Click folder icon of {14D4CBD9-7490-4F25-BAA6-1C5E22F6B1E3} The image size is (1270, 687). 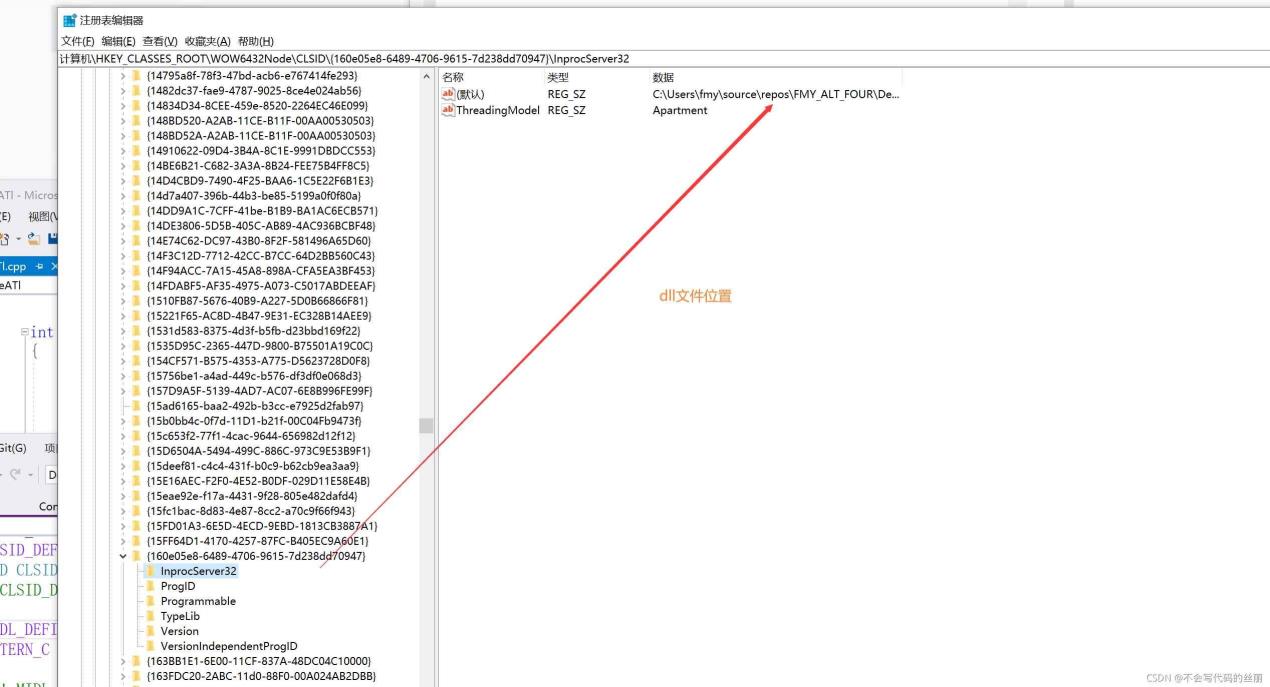pyautogui.click(x=137, y=181)
